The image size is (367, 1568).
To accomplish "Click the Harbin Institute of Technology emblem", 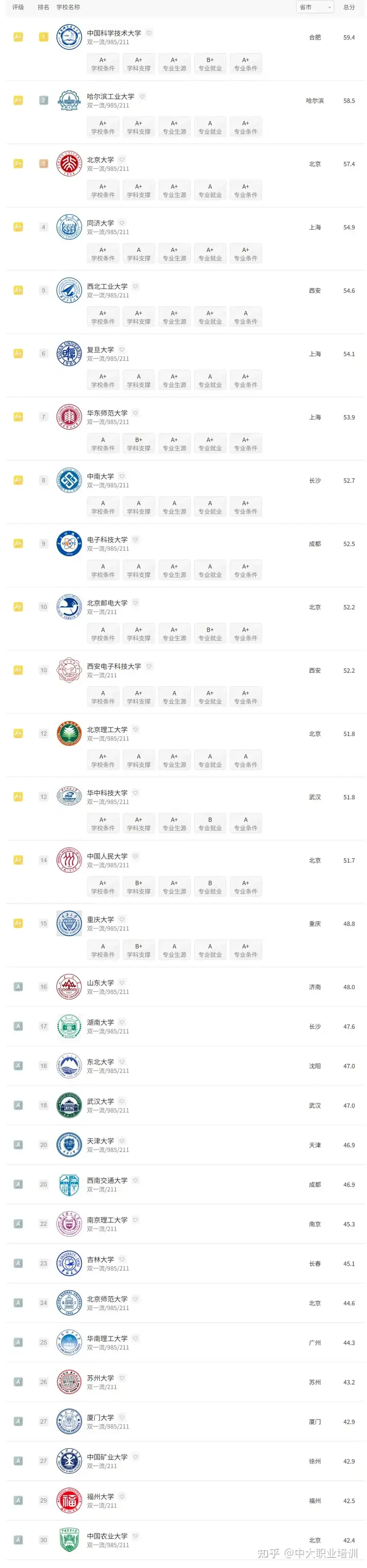I will [69, 100].
